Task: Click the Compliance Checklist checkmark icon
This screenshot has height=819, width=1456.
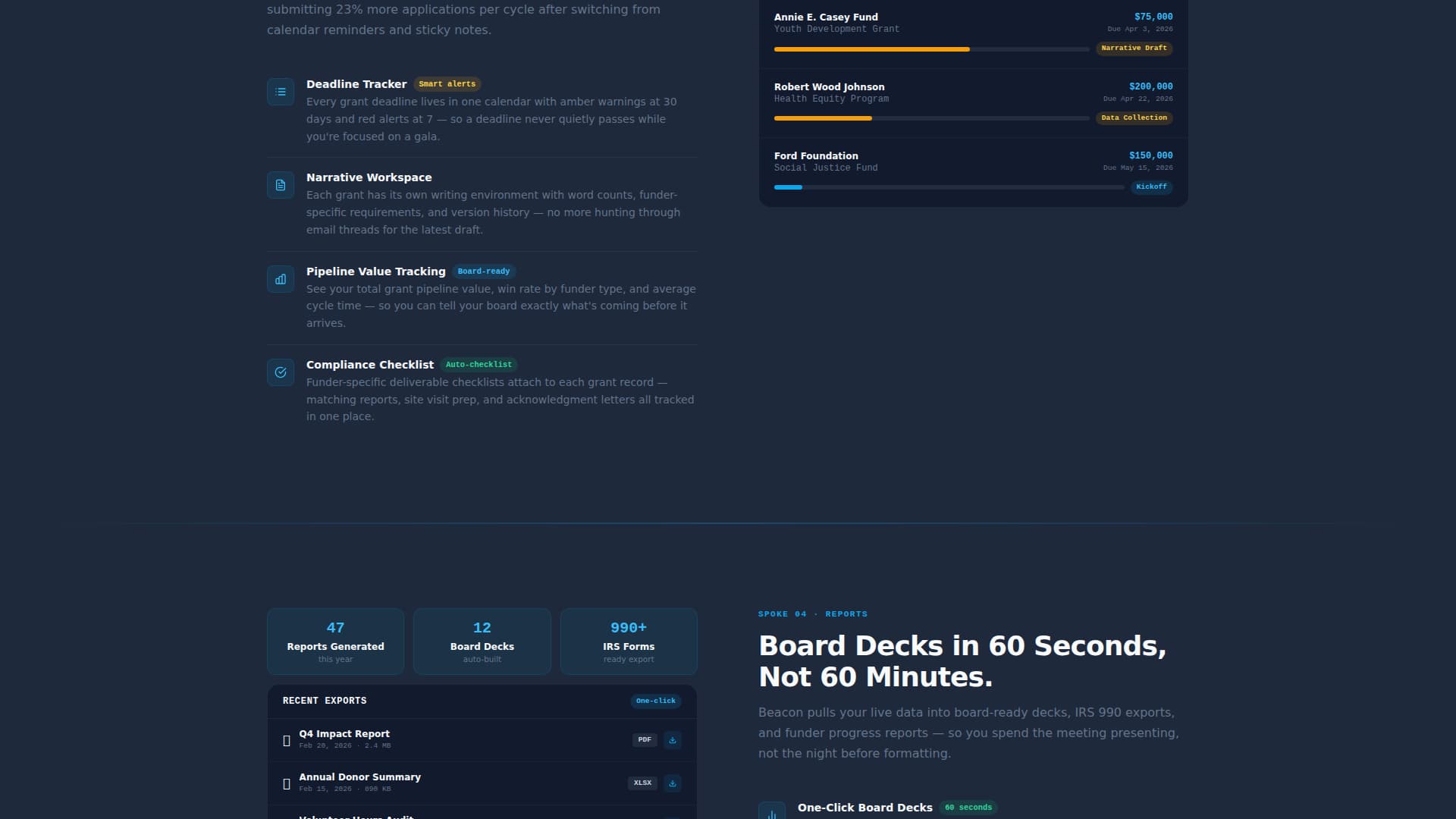Action: coord(281,372)
